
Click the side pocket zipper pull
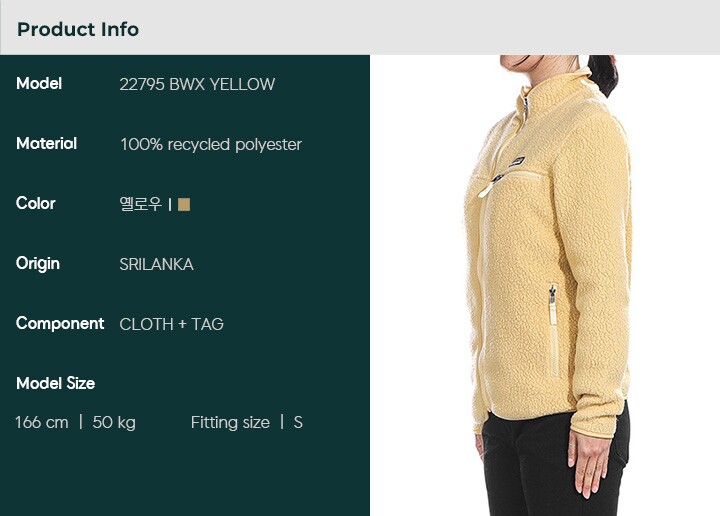tap(552, 294)
